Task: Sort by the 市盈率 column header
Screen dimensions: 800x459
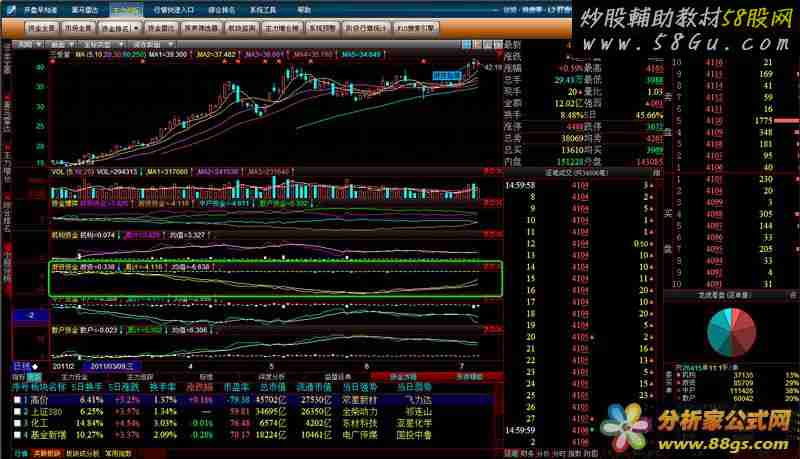Action: [x=236, y=388]
